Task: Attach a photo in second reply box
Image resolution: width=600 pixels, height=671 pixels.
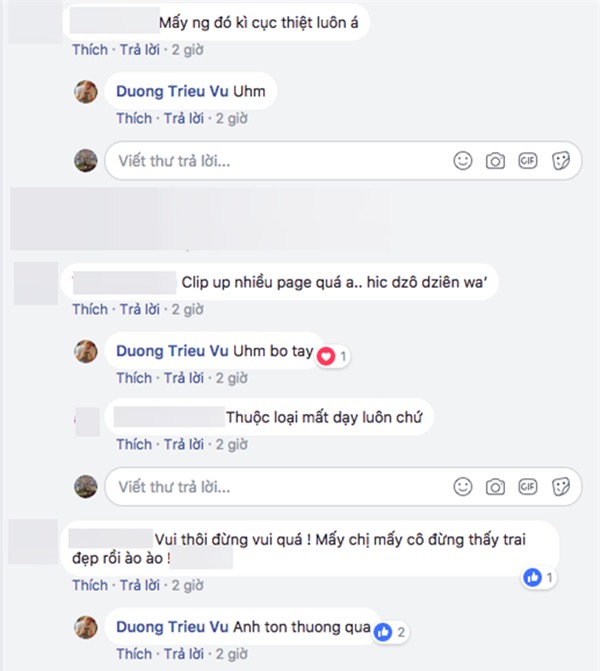Action: pos(495,487)
